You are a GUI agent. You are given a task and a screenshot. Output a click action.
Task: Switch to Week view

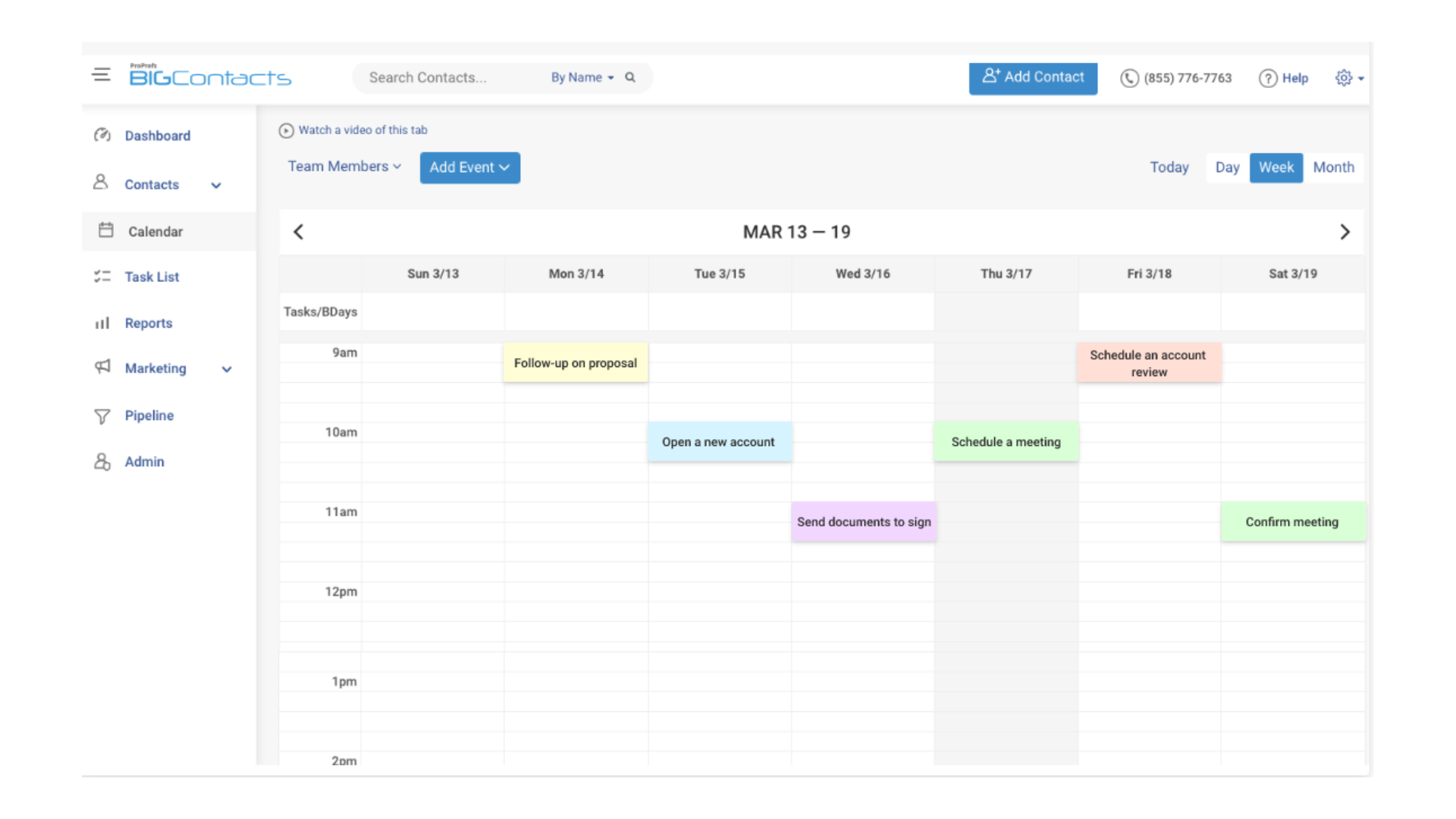1276,168
